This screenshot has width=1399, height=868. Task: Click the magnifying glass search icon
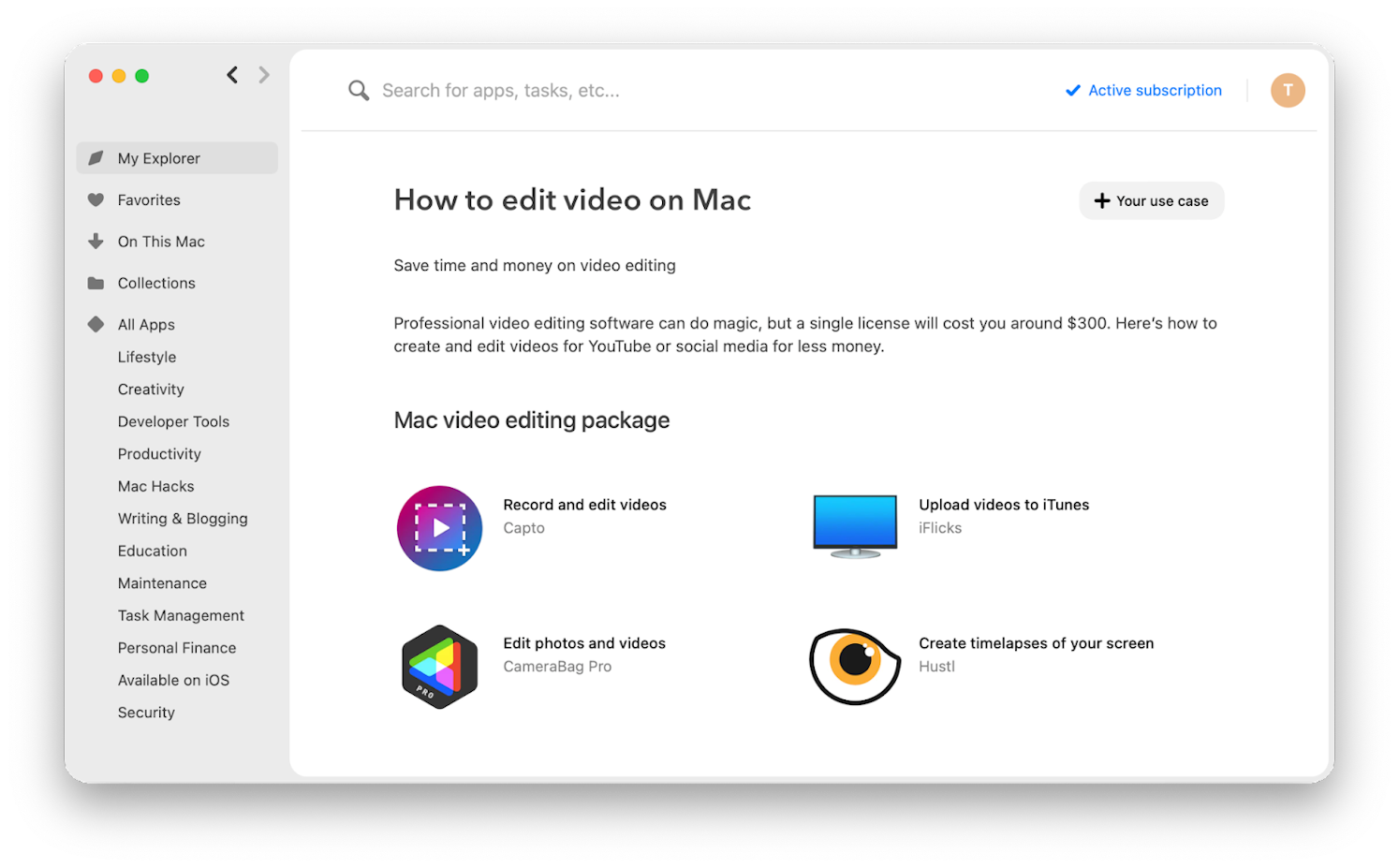(359, 91)
